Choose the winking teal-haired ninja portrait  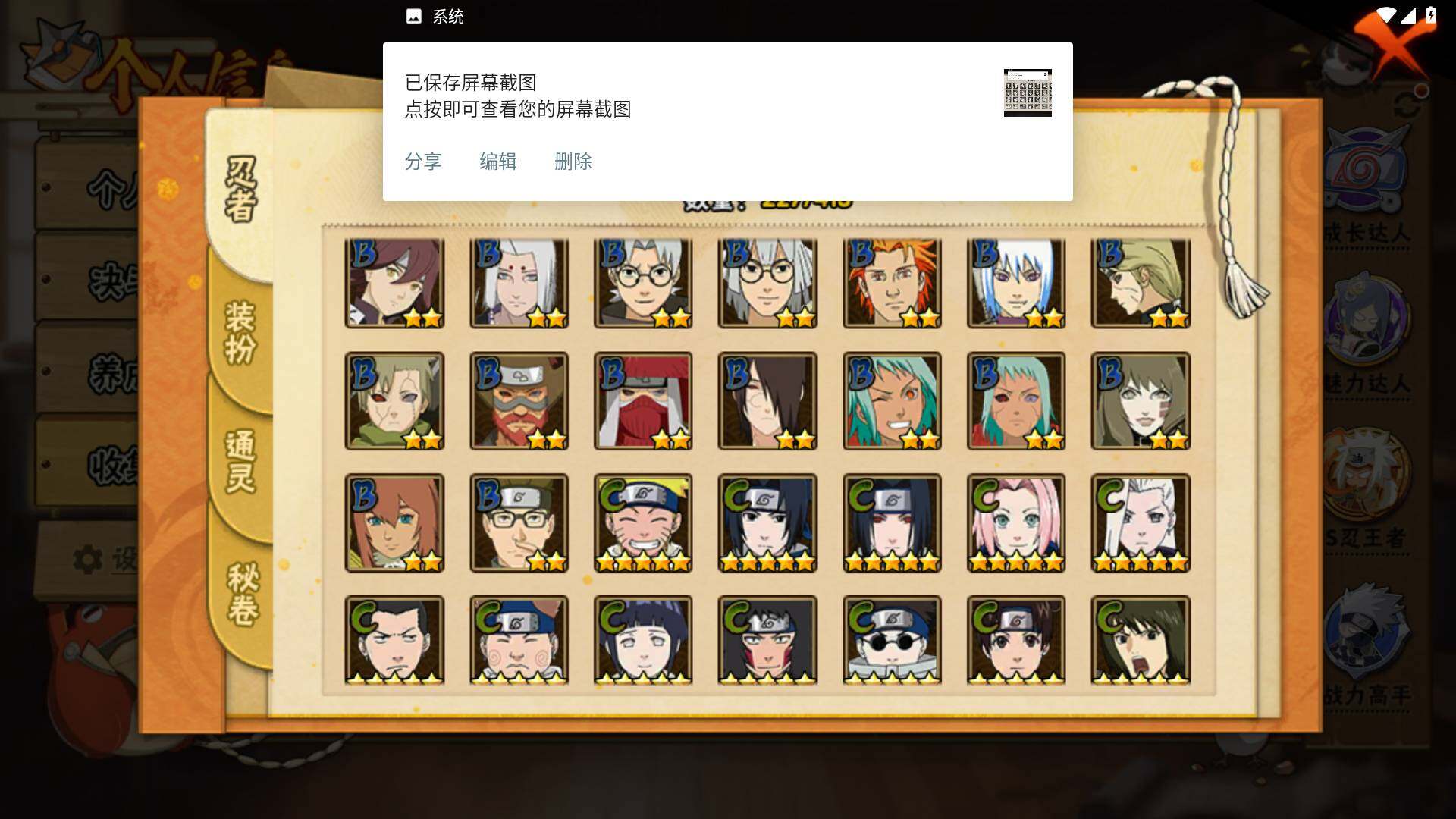pos(892,401)
